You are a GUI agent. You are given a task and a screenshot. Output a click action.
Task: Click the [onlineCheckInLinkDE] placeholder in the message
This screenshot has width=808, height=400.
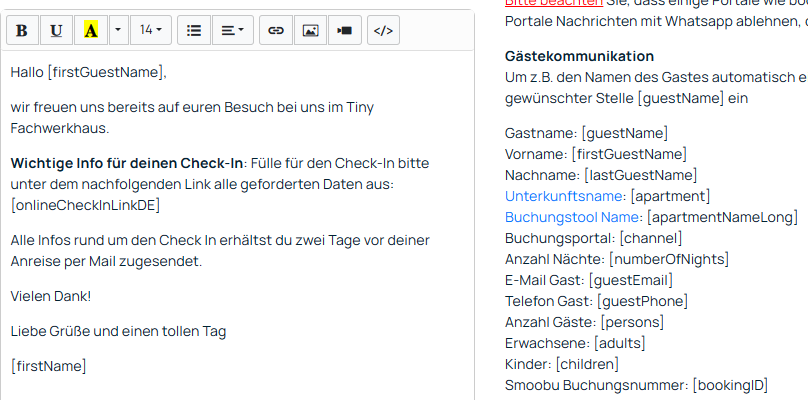click(86, 205)
